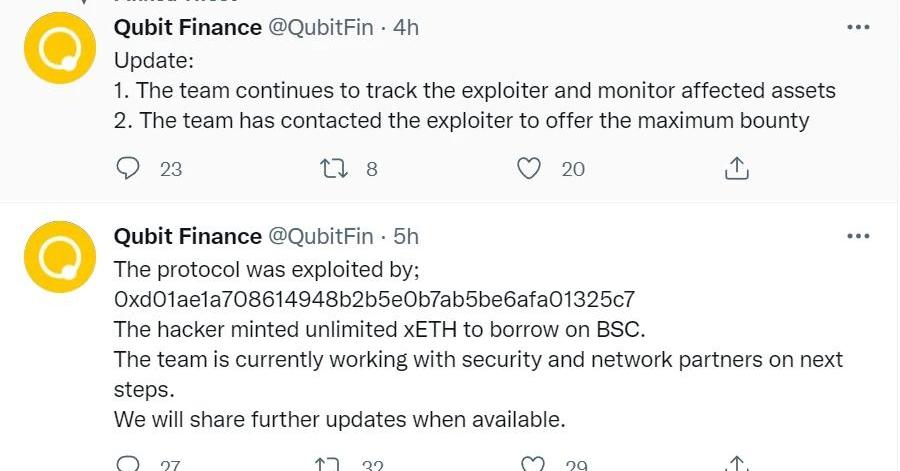Reply to the exploit tweet with 27 replies
Screen dimensions: 900x471
point(128,464)
